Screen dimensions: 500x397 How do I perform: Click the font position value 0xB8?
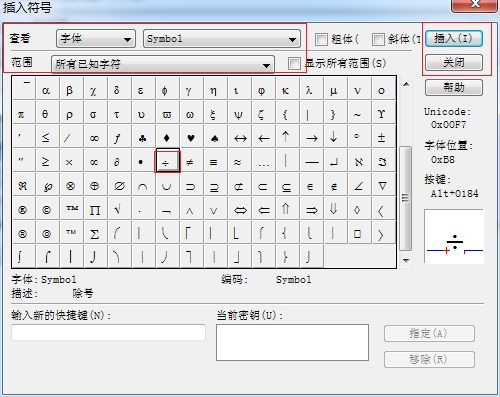[443, 160]
